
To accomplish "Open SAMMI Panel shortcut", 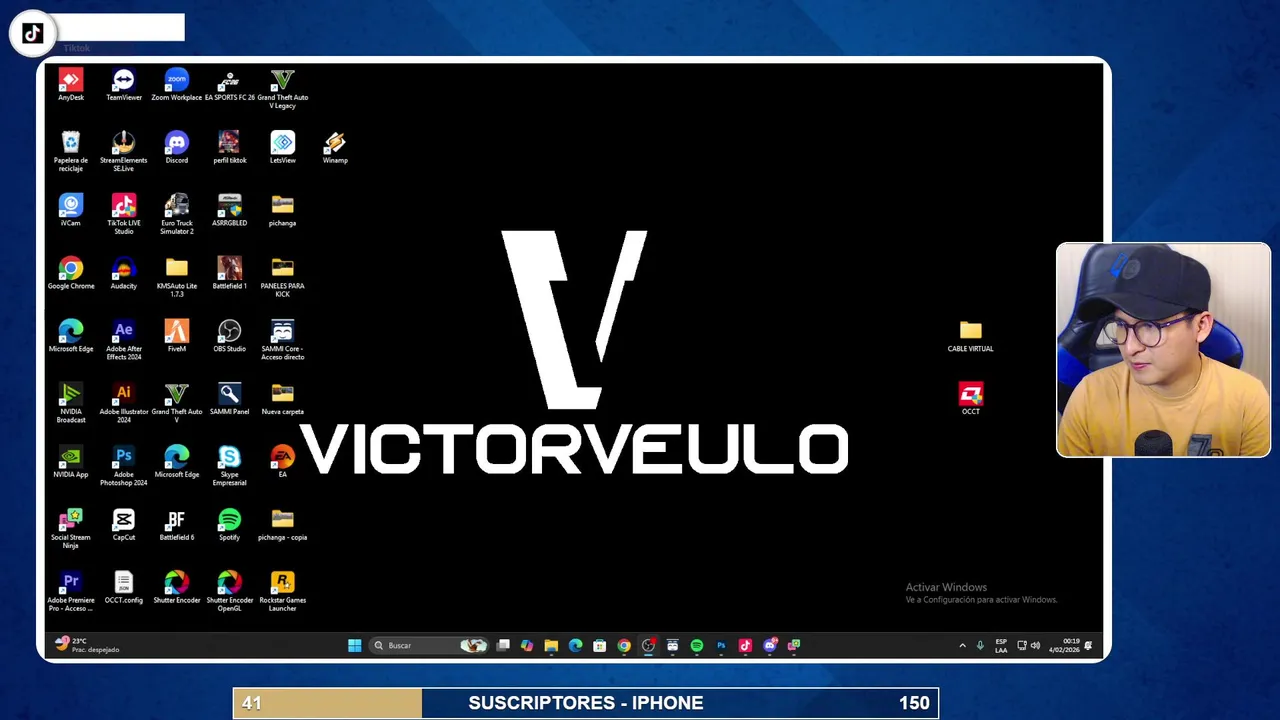I will coord(230,399).
